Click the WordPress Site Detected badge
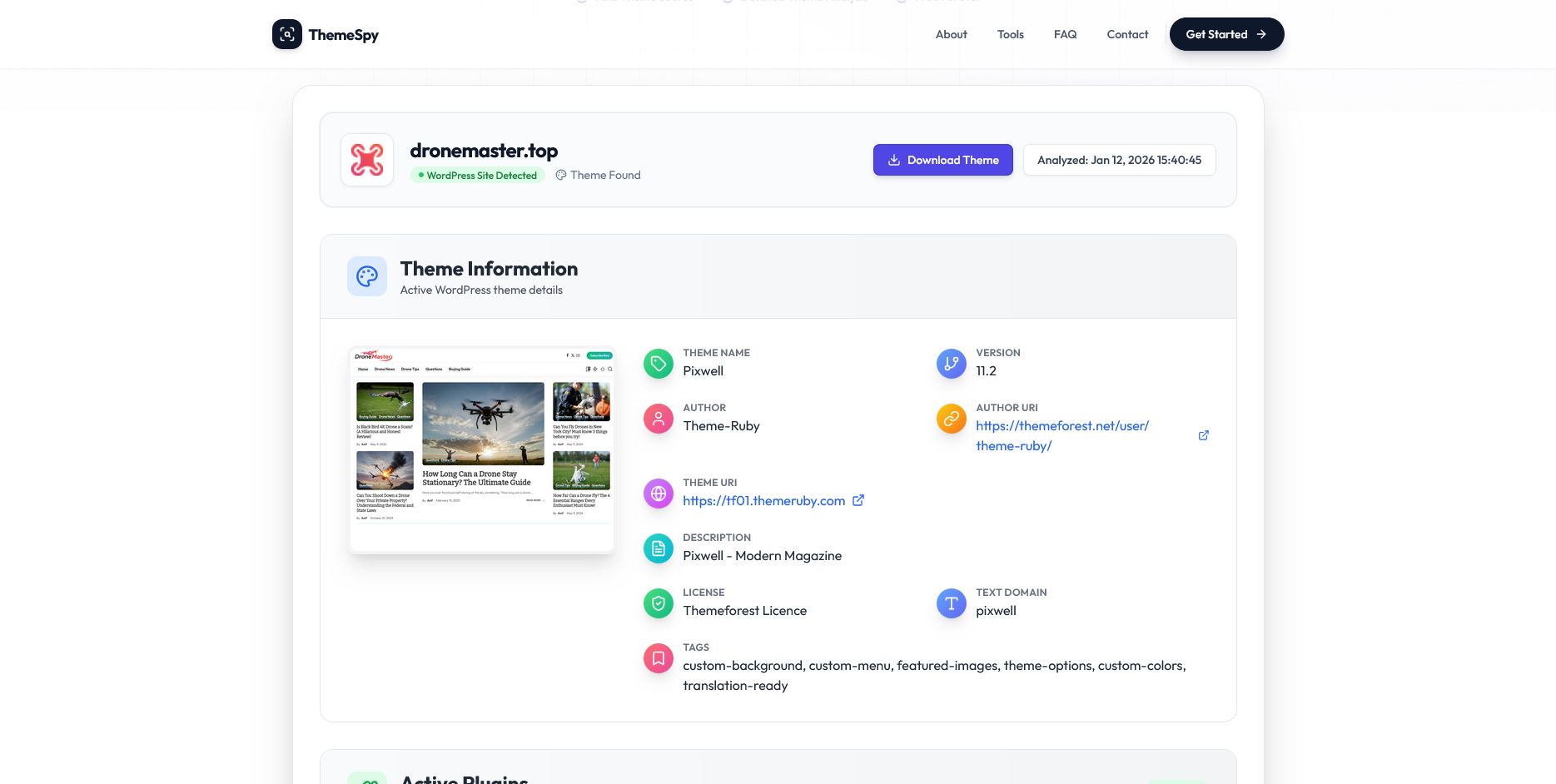 pos(478,175)
